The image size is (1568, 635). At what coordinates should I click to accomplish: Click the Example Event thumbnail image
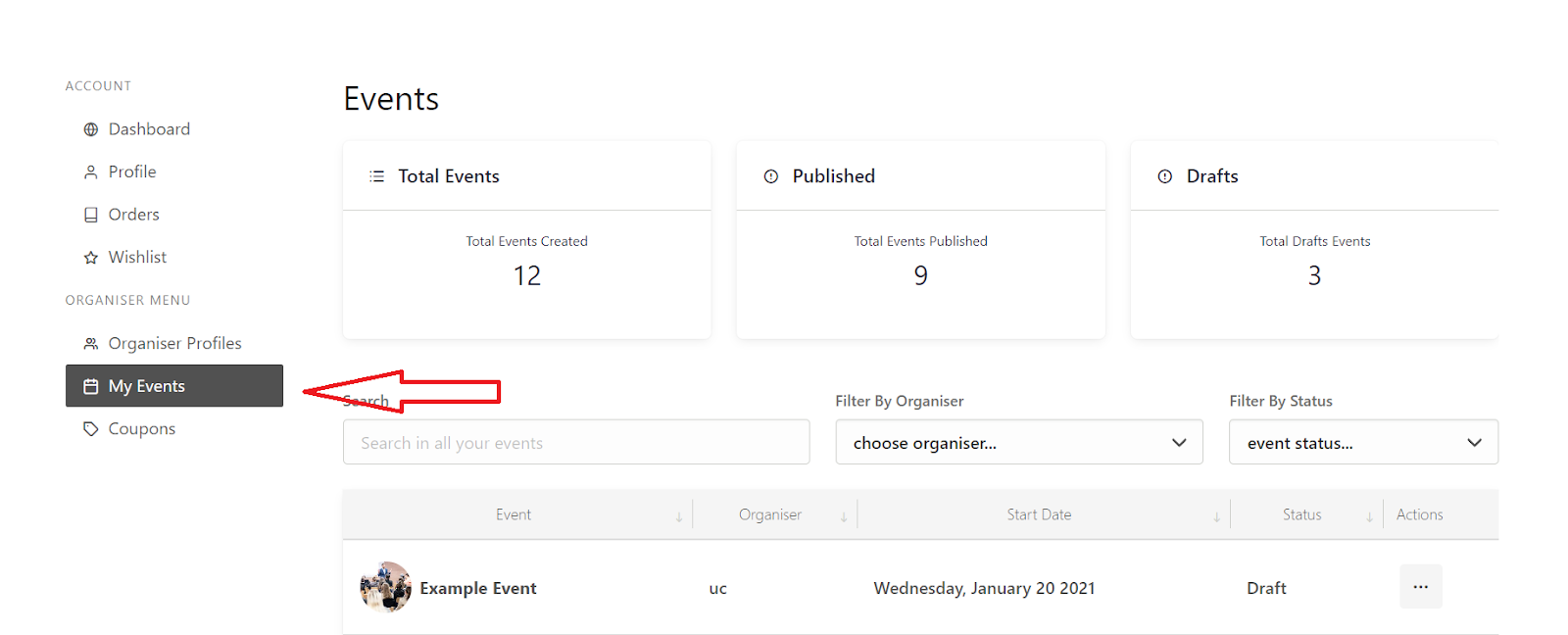(385, 587)
